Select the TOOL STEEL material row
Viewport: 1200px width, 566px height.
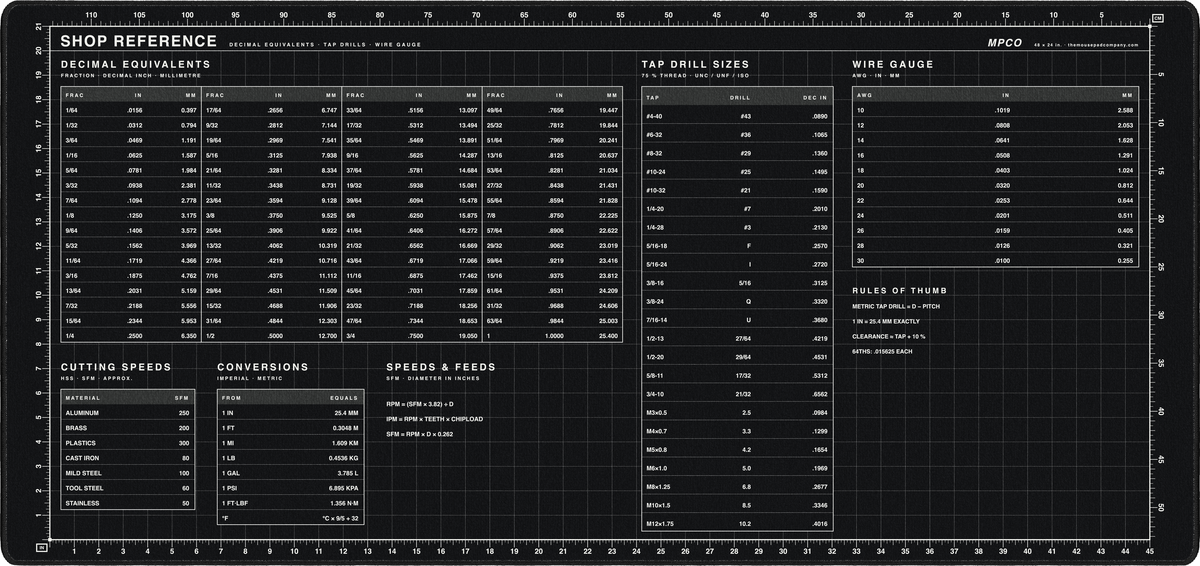pyautogui.click(x=127, y=488)
